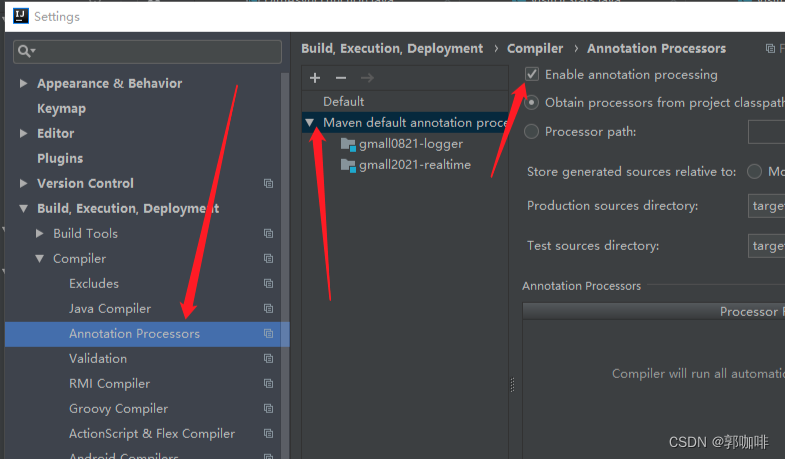Click module folder icon of gmall0821-logger
This screenshot has height=459, width=785.
pyautogui.click(x=348, y=145)
